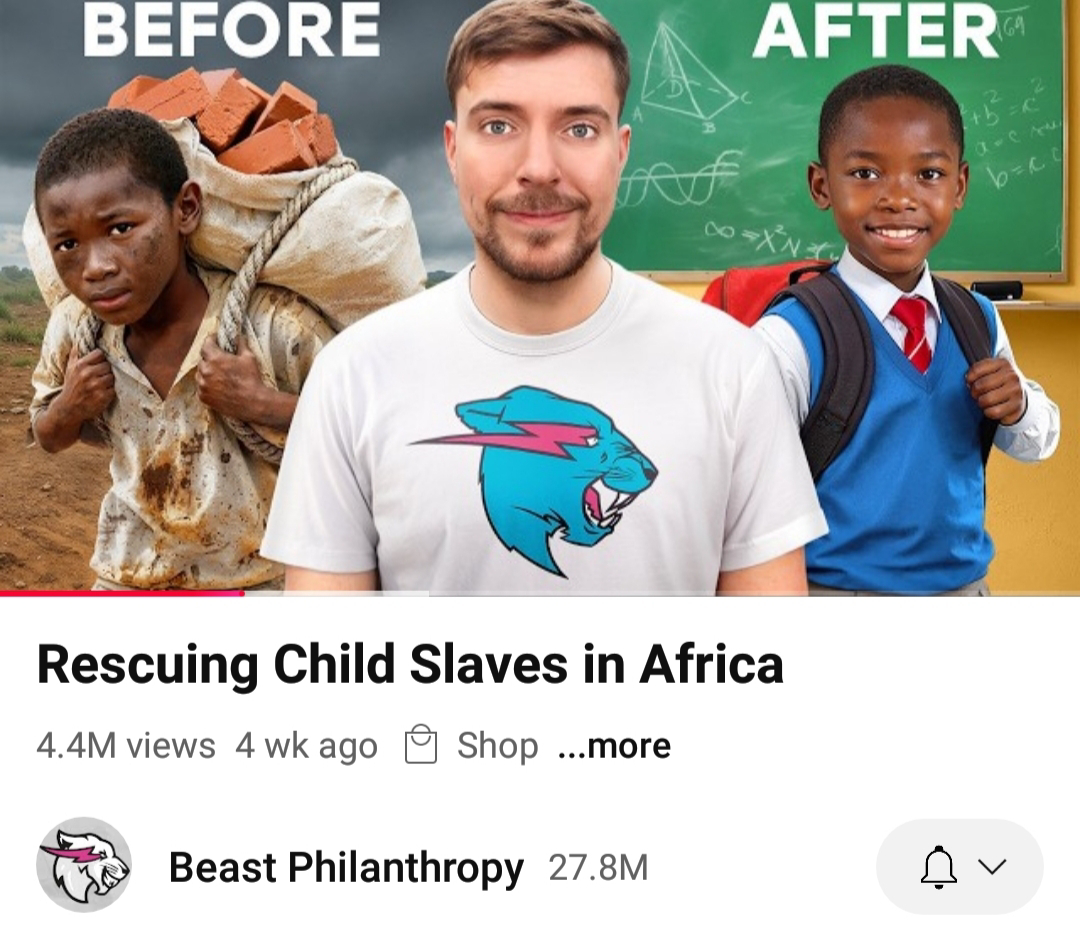This screenshot has height=943, width=1080.
Task: Open the Shop link
Action: (x=497, y=745)
